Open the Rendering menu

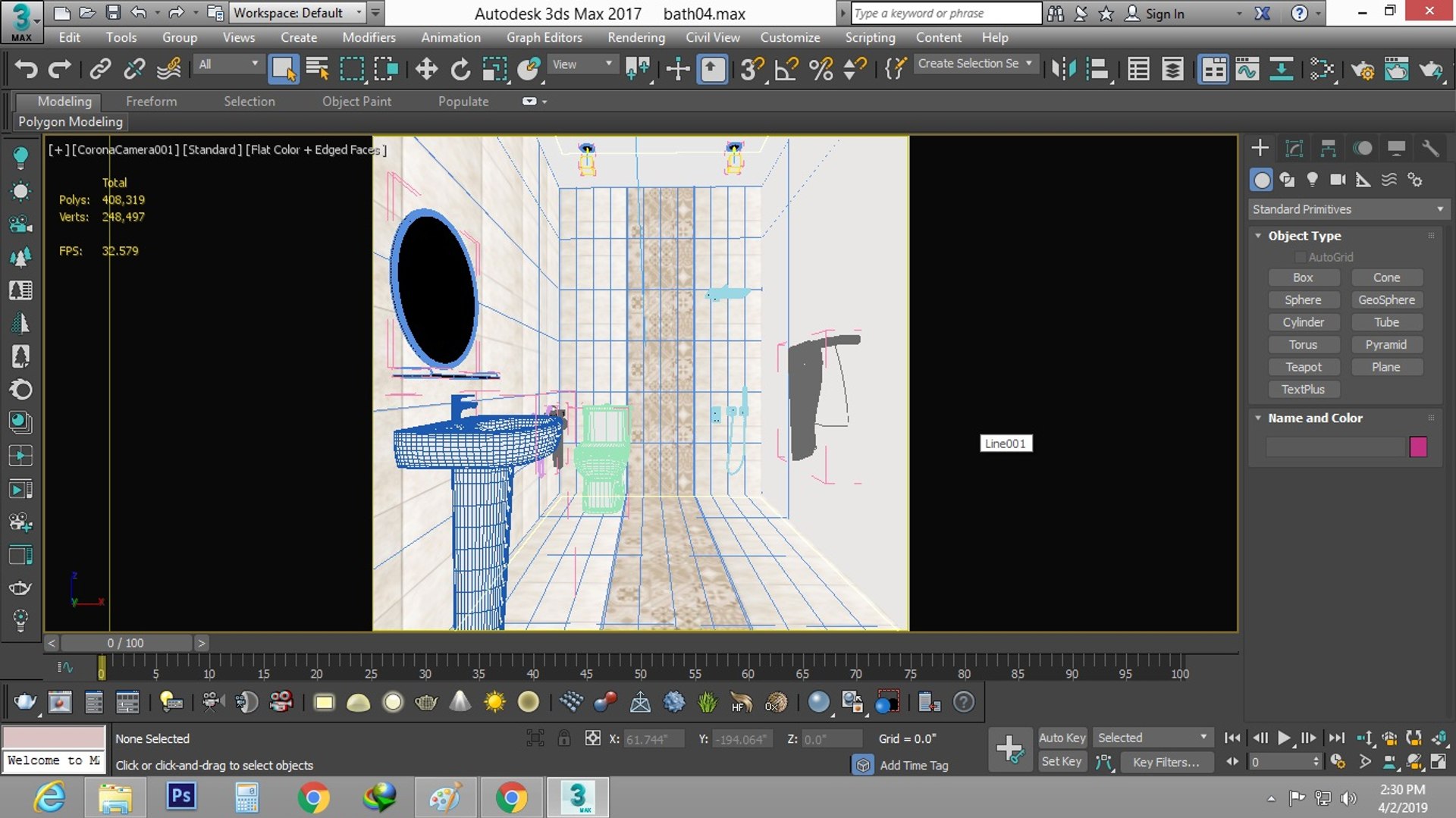(x=636, y=37)
